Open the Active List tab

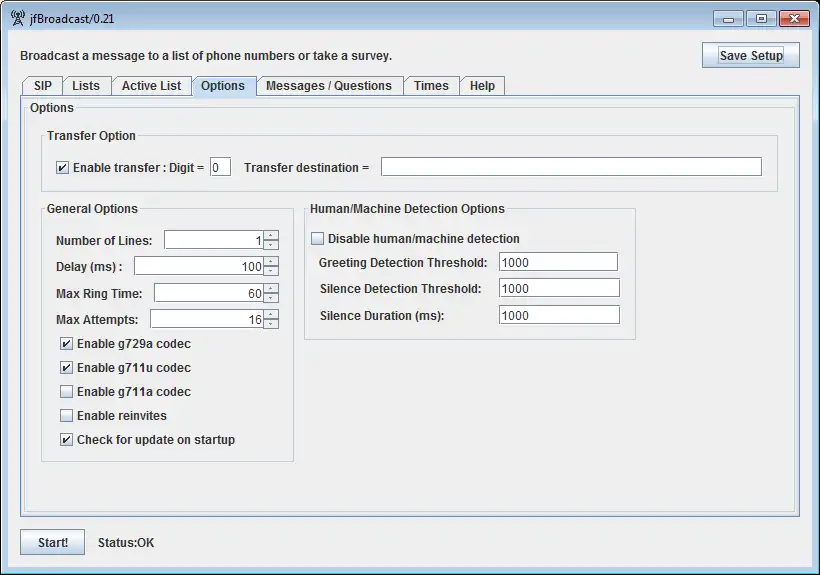pos(151,86)
